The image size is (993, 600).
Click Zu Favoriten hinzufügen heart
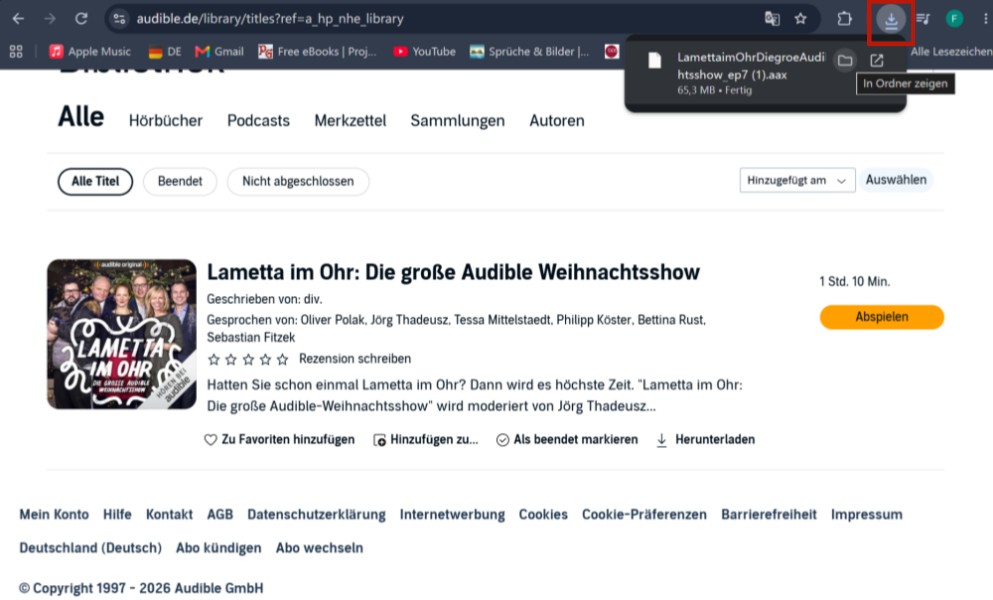pyautogui.click(x=279, y=440)
